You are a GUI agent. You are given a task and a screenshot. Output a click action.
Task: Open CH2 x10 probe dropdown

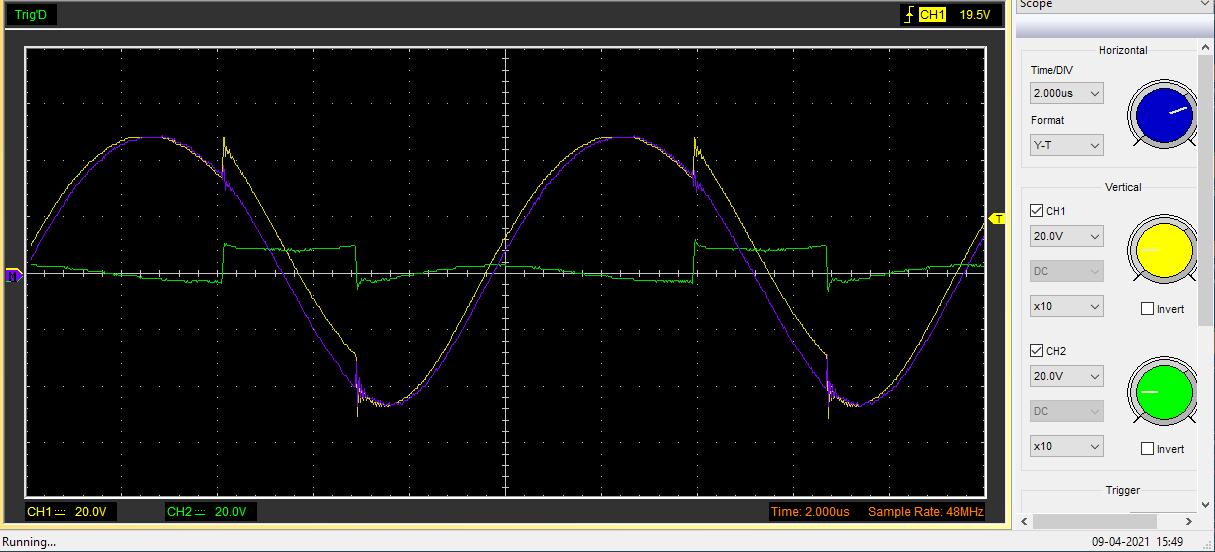(1067, 446)
